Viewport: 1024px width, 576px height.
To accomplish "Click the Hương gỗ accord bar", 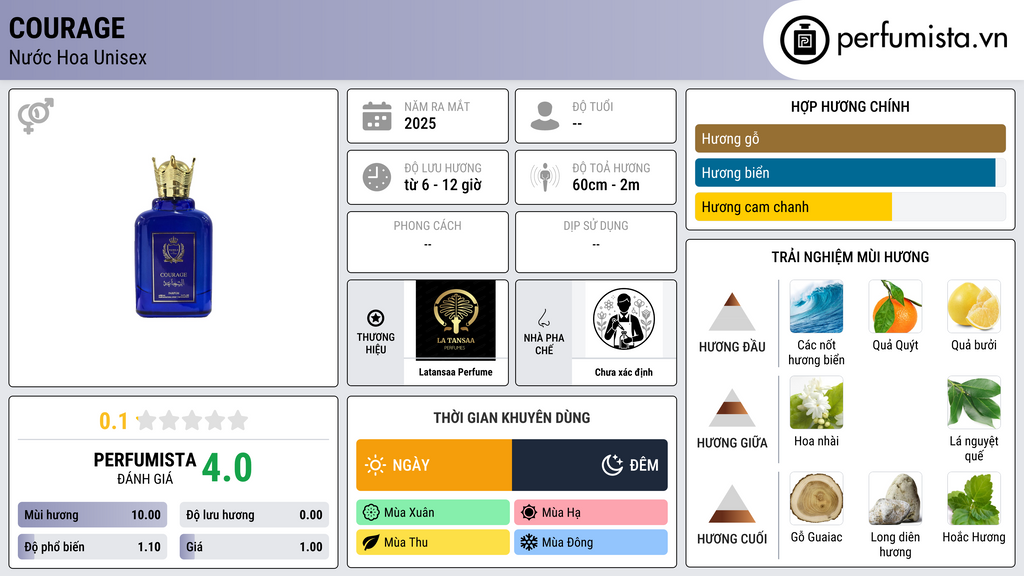I will [x=850, y=138].
